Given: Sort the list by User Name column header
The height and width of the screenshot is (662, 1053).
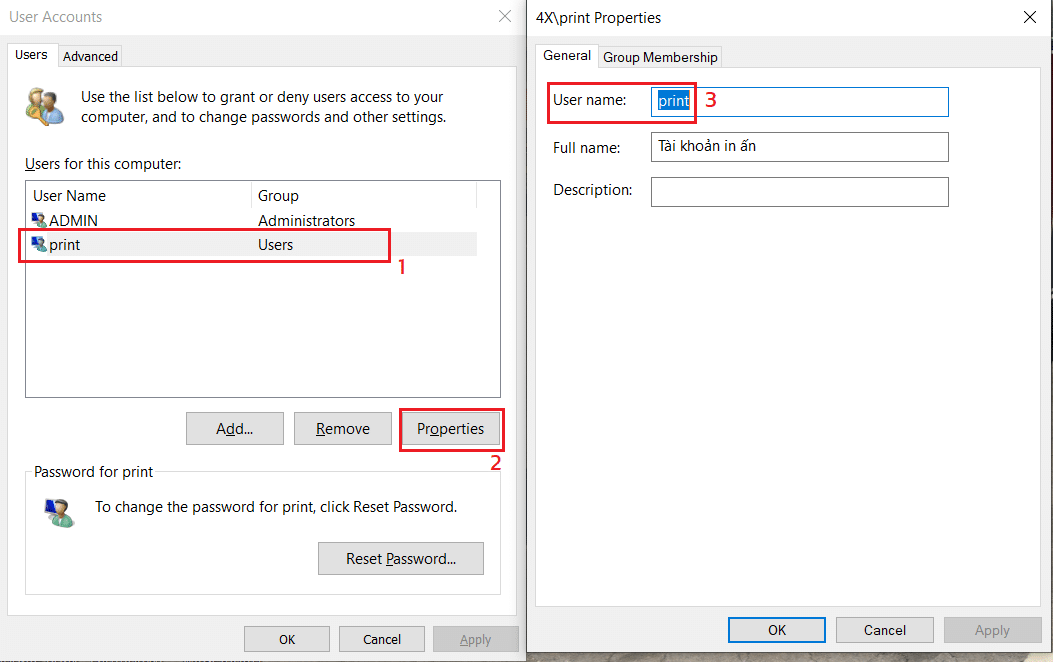Looking at the screenshot, I should coord(138,196).
